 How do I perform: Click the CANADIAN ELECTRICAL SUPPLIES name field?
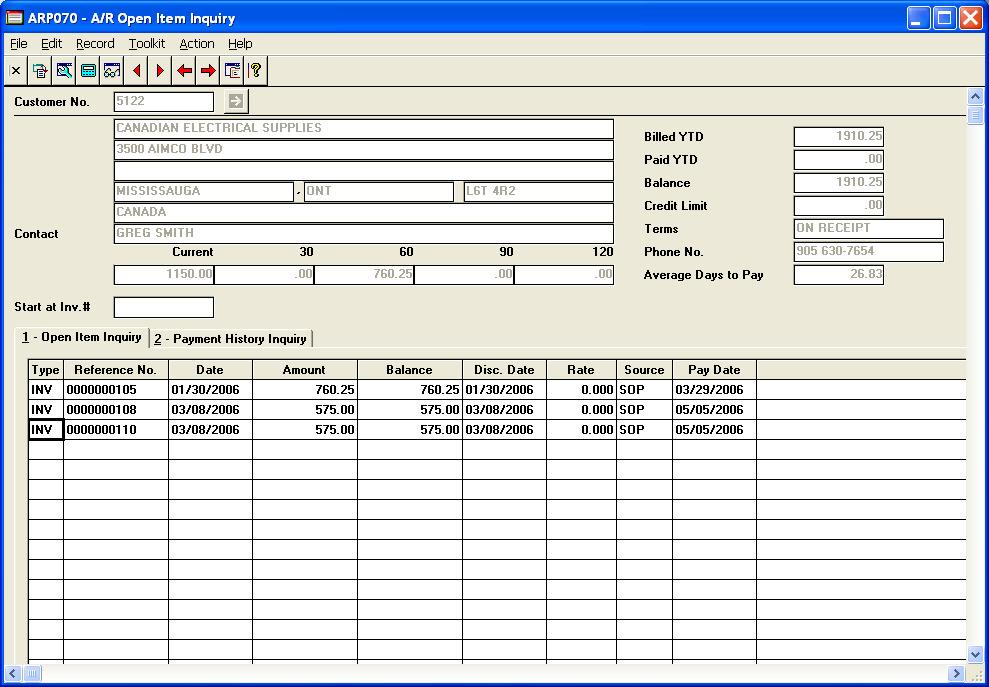(x=363, y=129)
